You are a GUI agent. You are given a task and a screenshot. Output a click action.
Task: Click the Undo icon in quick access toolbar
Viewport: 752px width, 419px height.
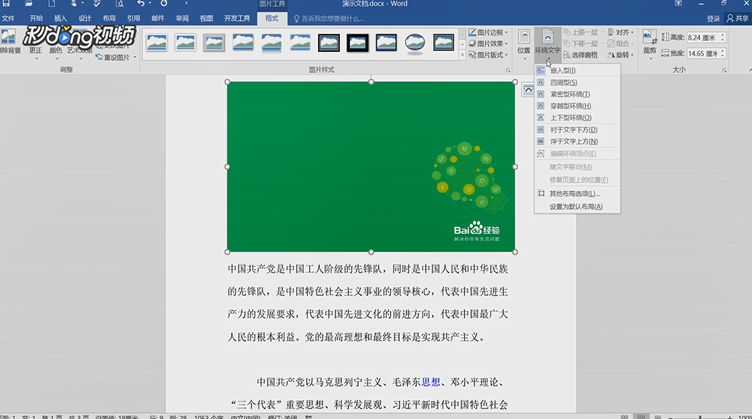141,3
